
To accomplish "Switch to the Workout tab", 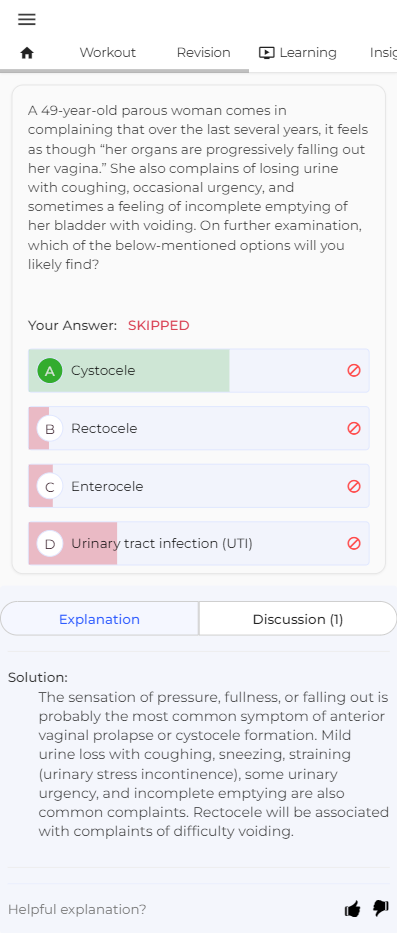I will click(108, 52).
